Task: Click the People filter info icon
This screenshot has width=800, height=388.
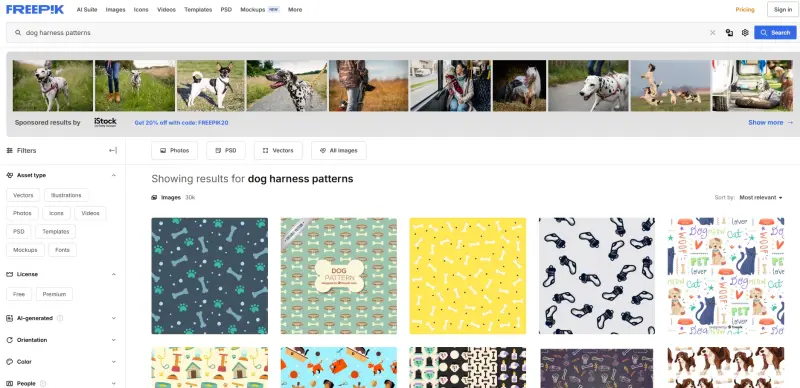Action: tap(43, 383)
